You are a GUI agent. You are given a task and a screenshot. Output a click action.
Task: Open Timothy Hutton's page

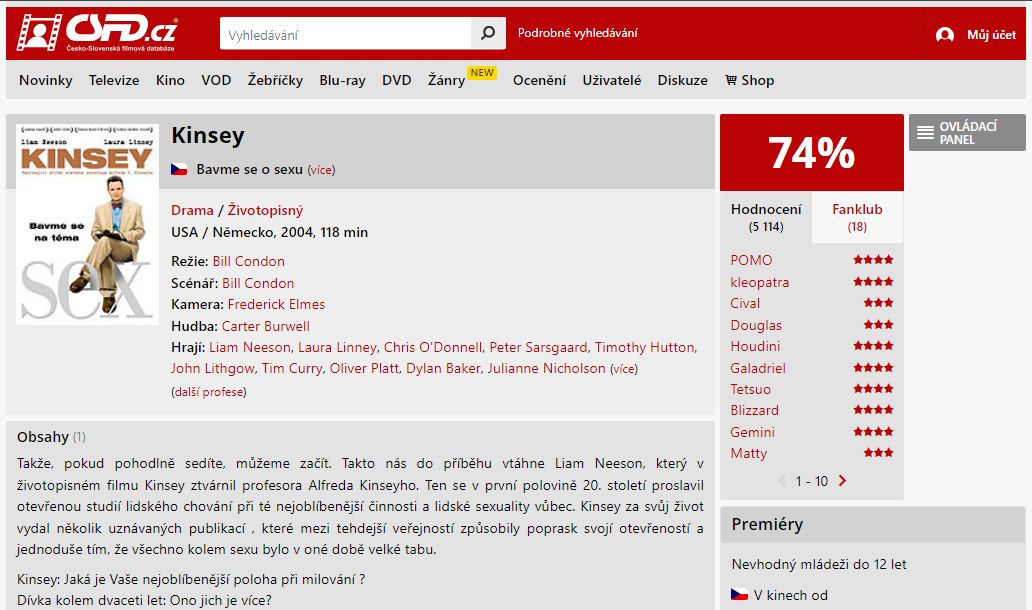pos(644,347)
